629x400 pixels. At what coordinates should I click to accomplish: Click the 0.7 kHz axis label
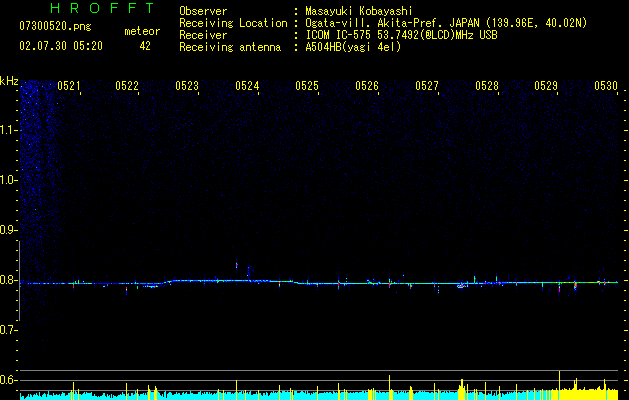[x=9, y=330]
